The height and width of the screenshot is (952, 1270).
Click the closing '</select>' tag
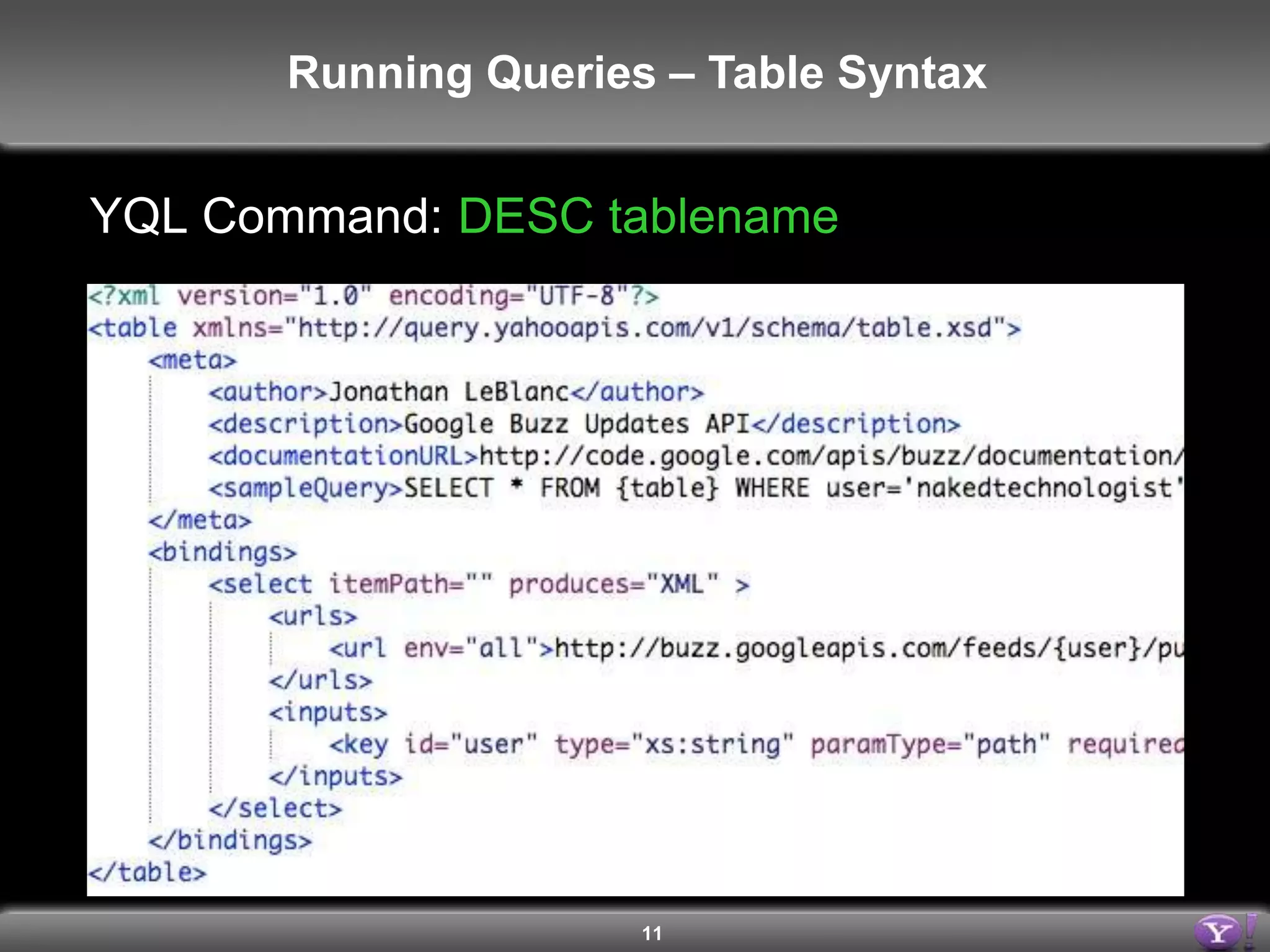pos(275,809)
